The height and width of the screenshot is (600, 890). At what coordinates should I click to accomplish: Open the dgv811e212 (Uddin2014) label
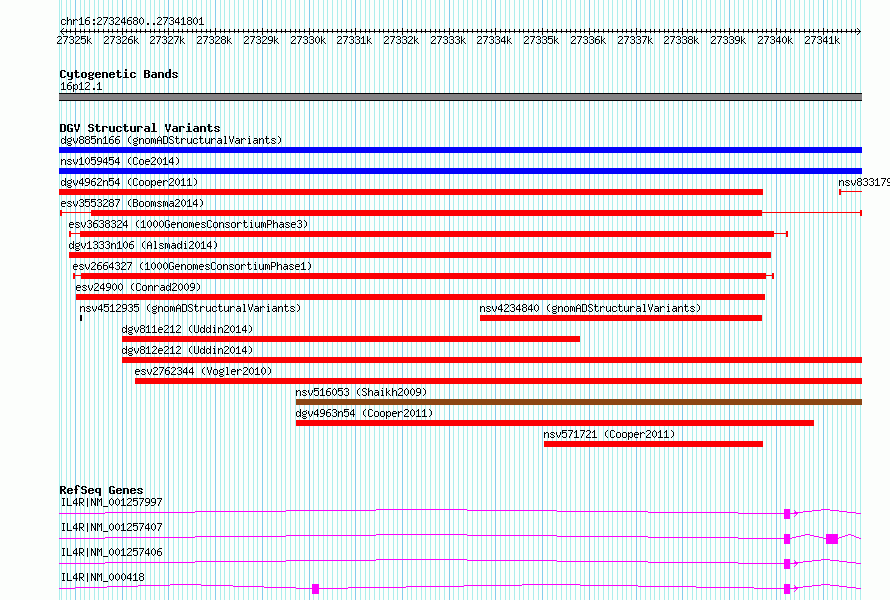(x=187, y=329)
